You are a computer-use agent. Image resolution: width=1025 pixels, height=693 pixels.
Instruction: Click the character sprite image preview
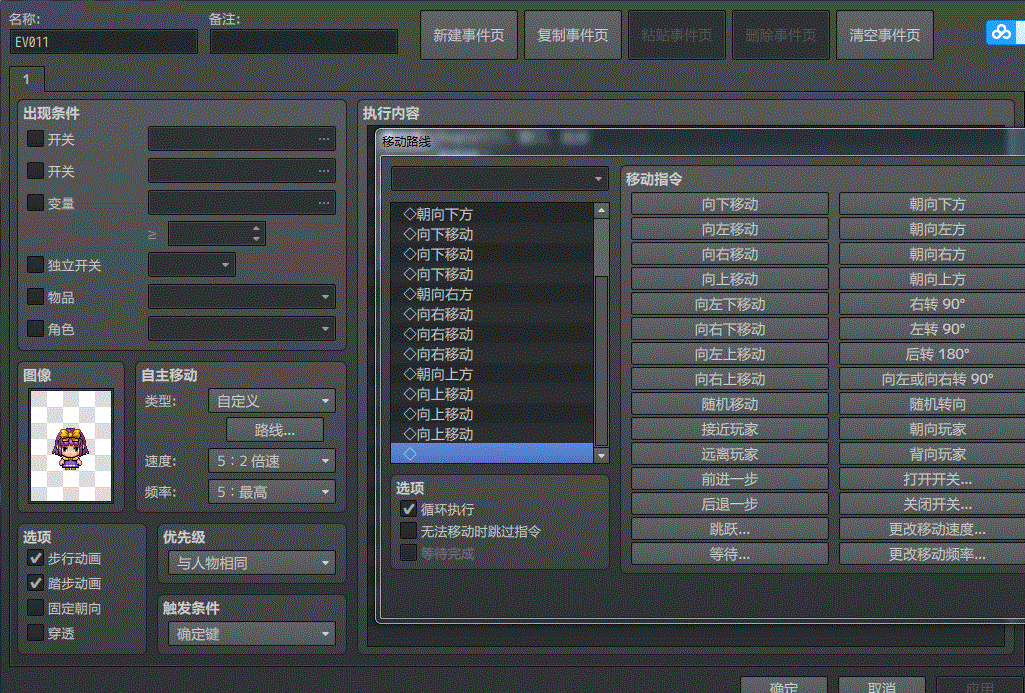(x=71, y=446)
